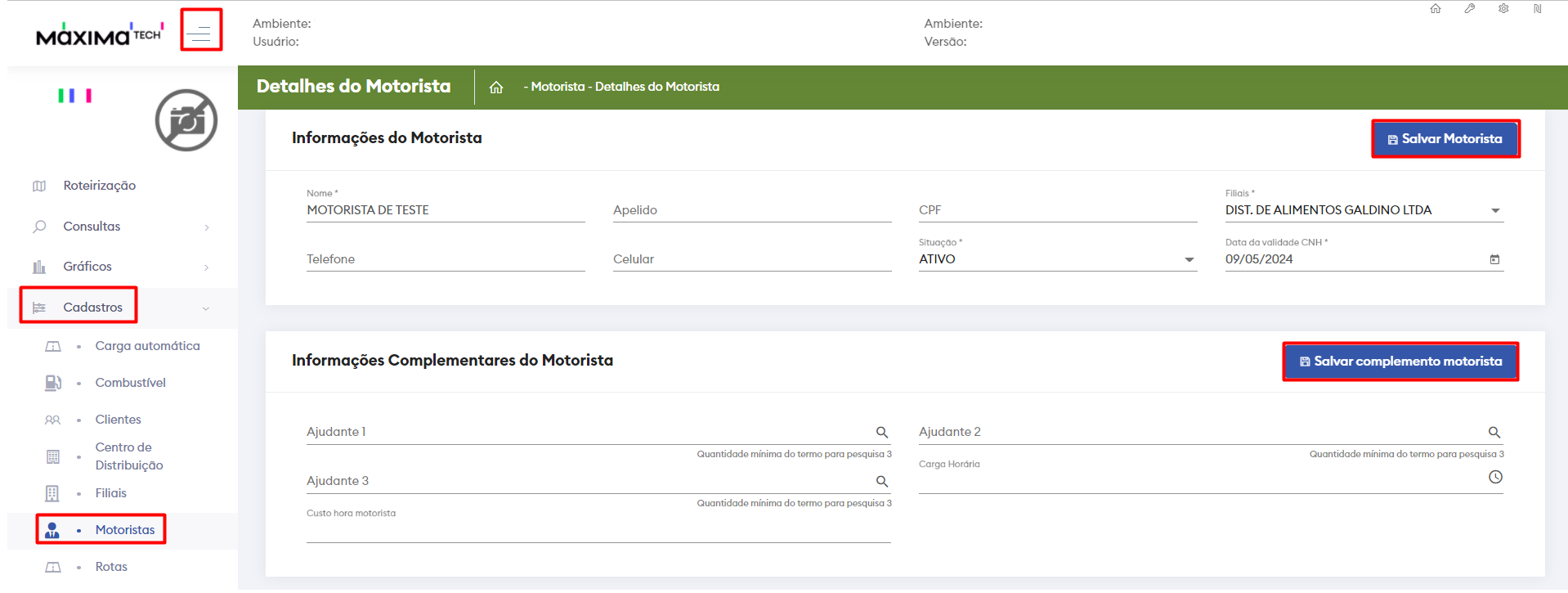
Task: Open Roteirização in the sidebar
Action: (99, 186)
